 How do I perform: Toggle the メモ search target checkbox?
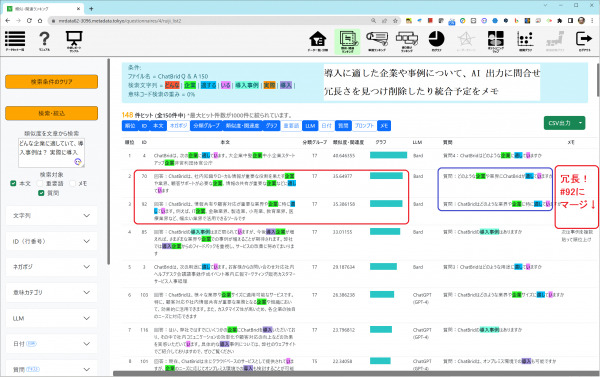(x=73, y=183)
